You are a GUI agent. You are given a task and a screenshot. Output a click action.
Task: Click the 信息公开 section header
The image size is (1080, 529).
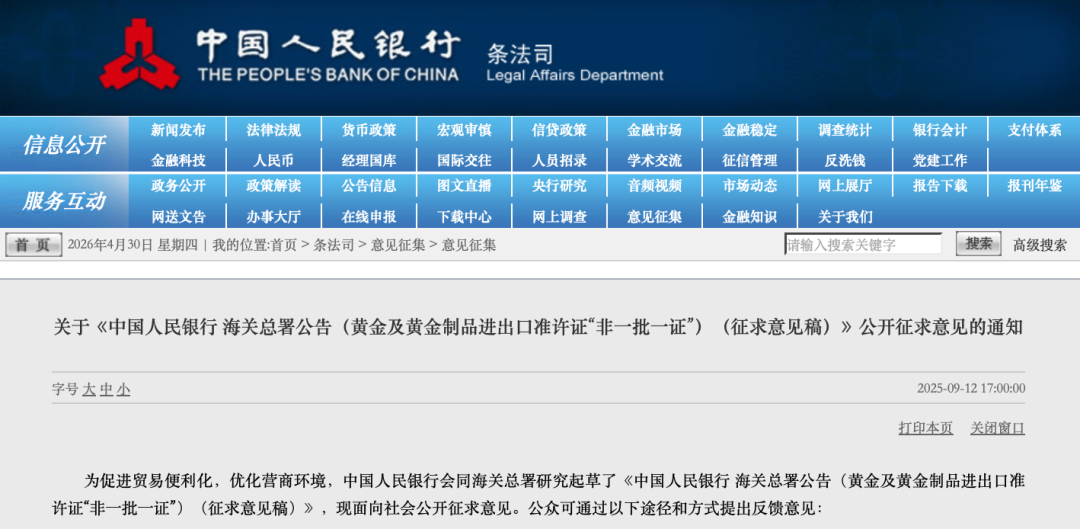[64, 145]
